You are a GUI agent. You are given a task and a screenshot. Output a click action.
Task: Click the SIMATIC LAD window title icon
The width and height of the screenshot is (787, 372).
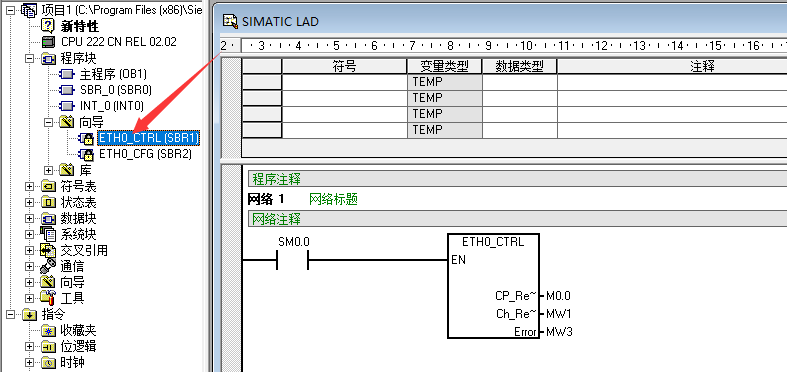click(230, 21)
